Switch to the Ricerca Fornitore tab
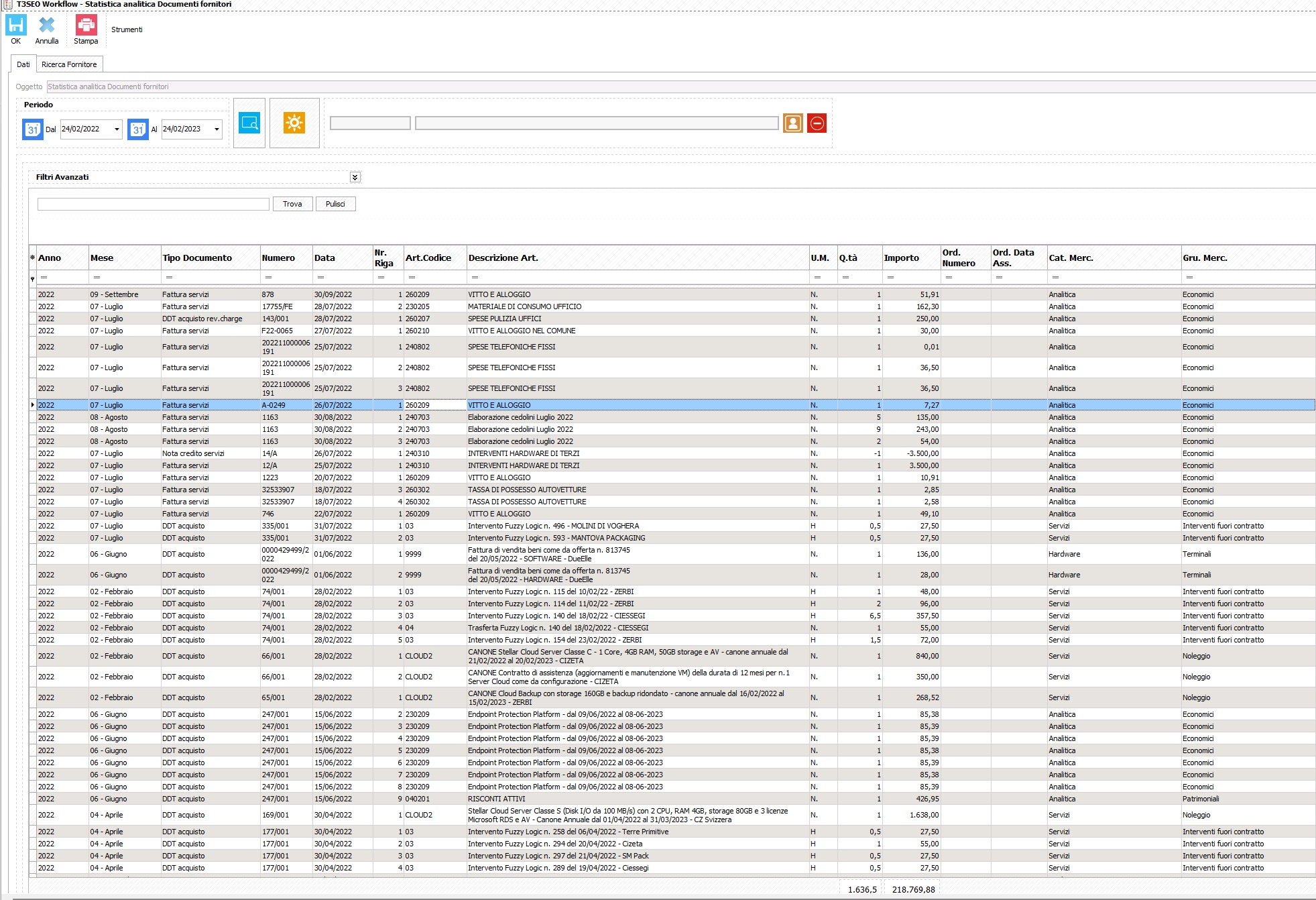This screenshot has height=900, width=1316. (x=69, y=64)
